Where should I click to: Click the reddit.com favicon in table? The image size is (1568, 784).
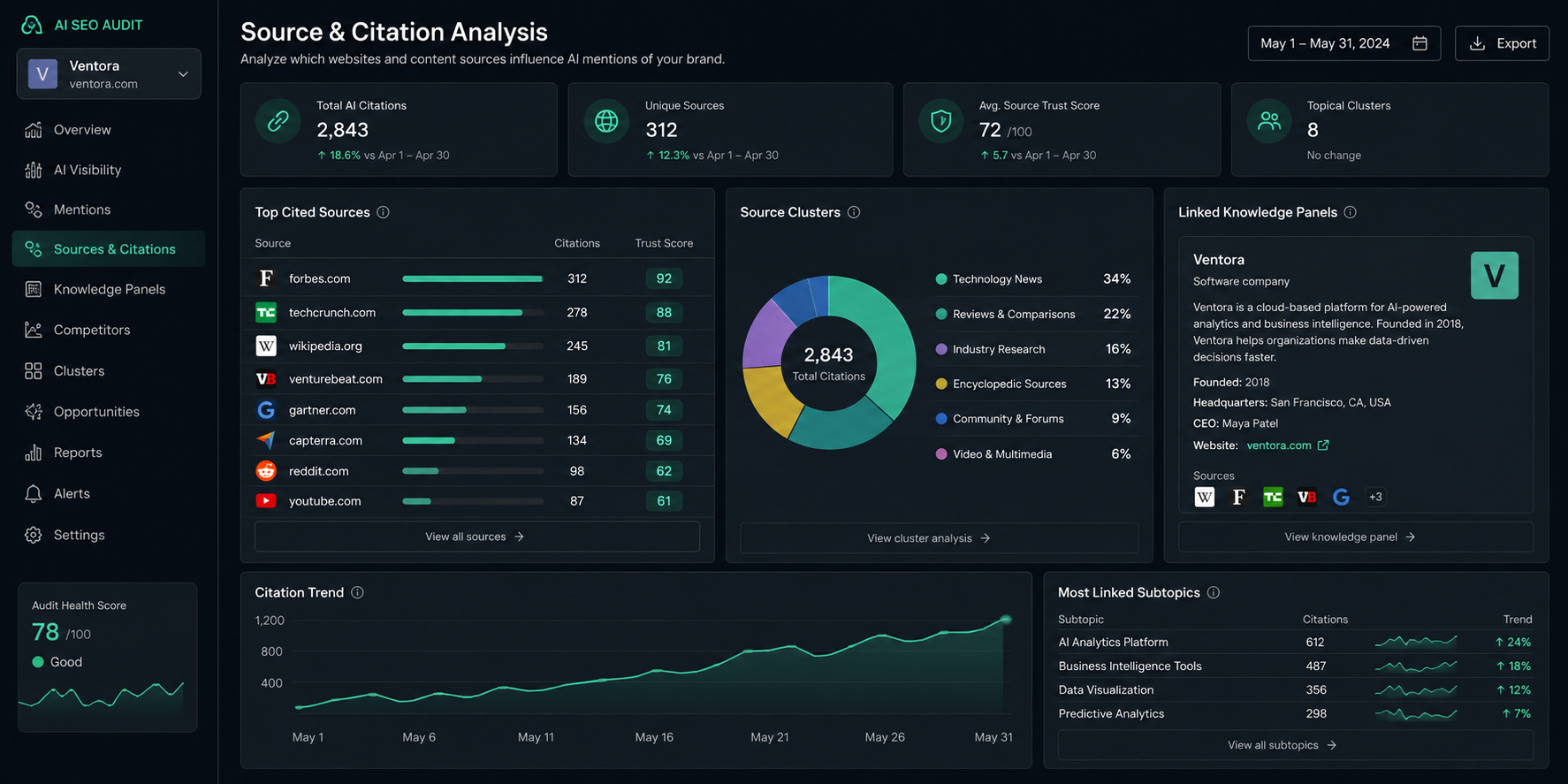pos(266,471)
